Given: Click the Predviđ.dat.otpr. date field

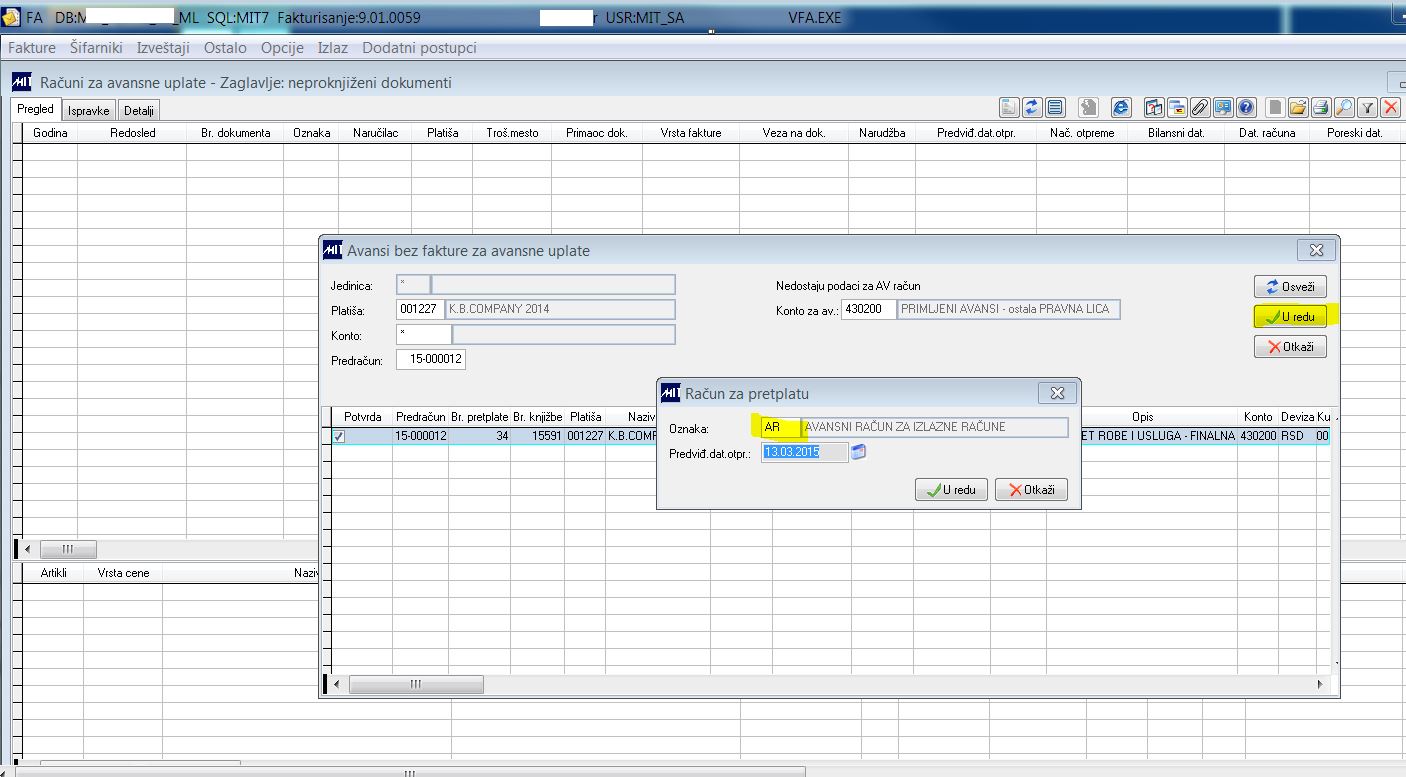Looking at the screenshot, I should coord(805,452).
